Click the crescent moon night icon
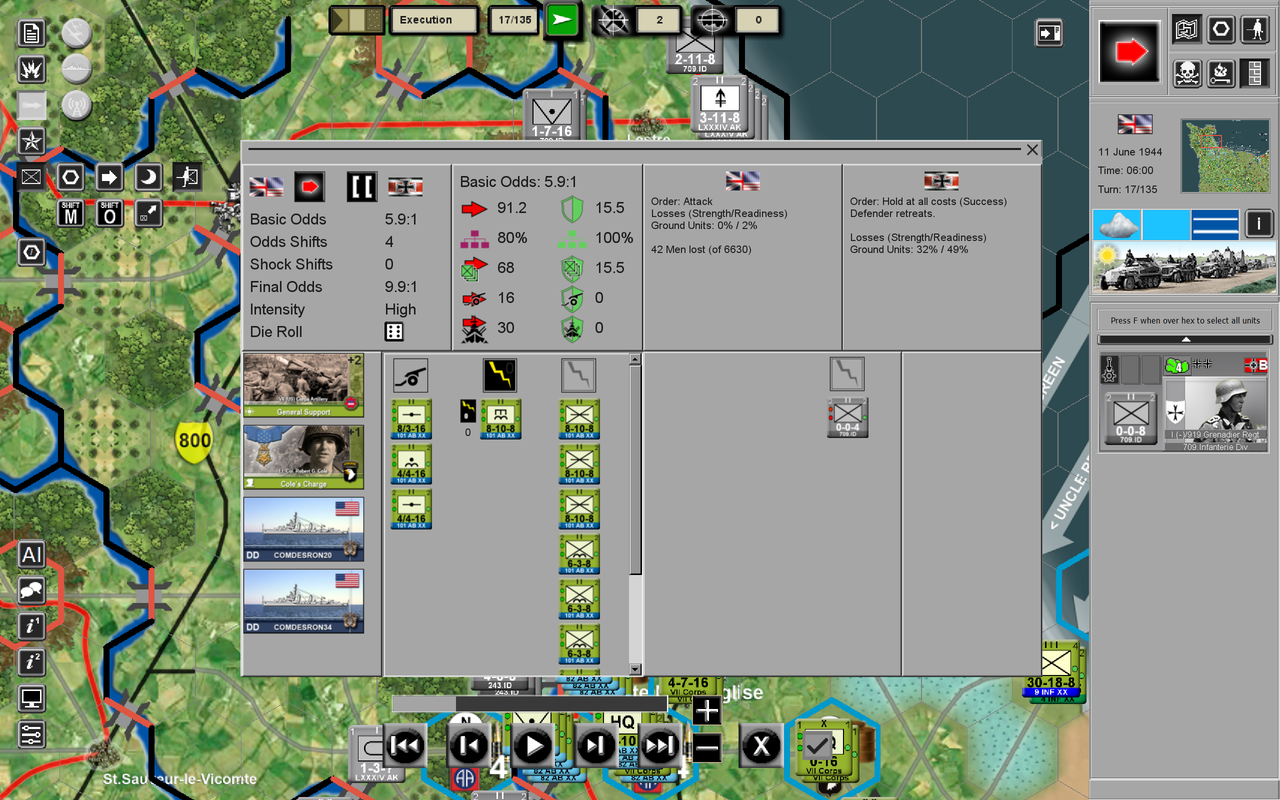The width and height of the screenshot is (1280, 800). [148, 178]
